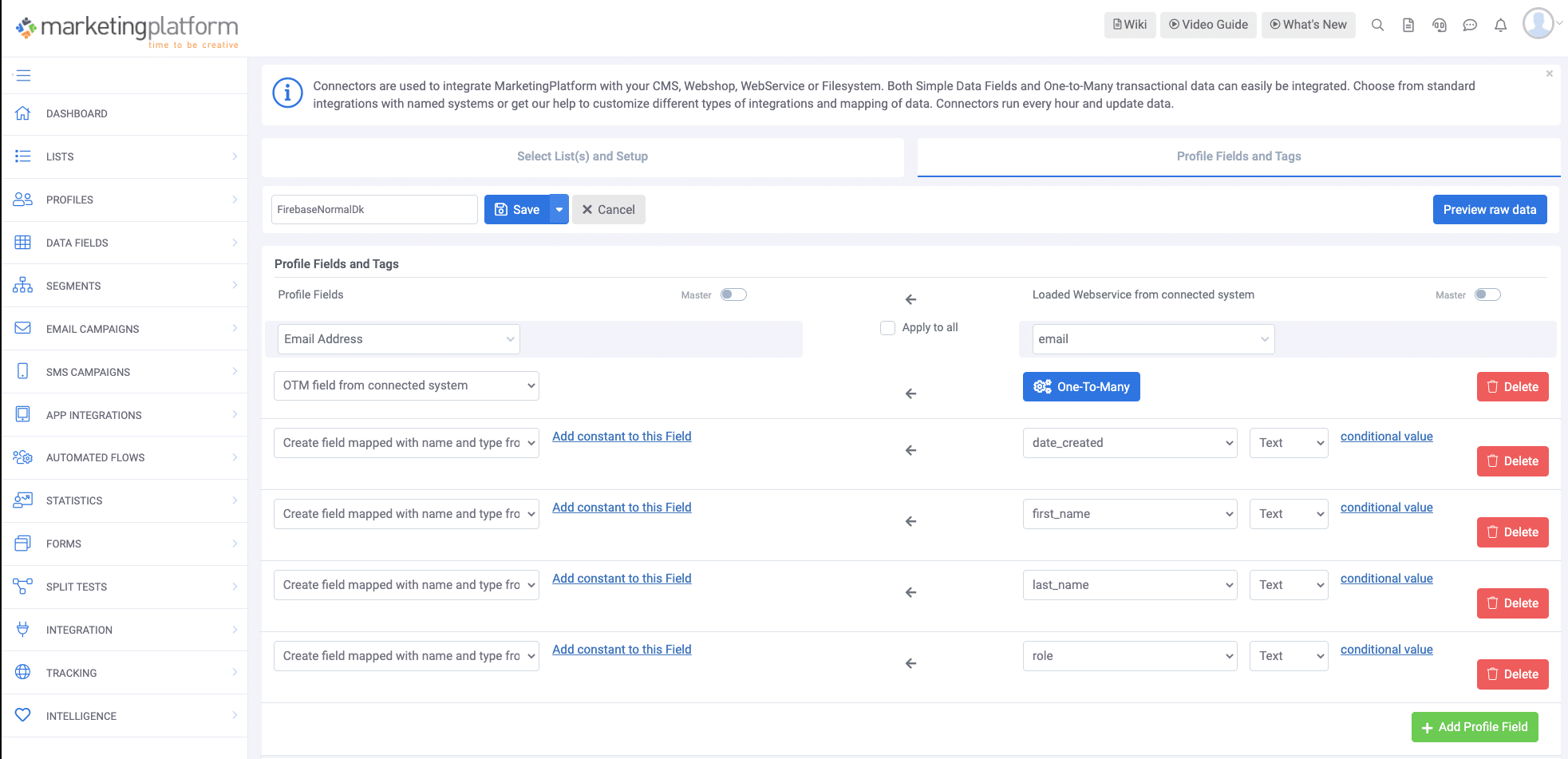Open the LISTS sidebar menu
This screenshot has width=1568, height=759.
pos(124,156)
